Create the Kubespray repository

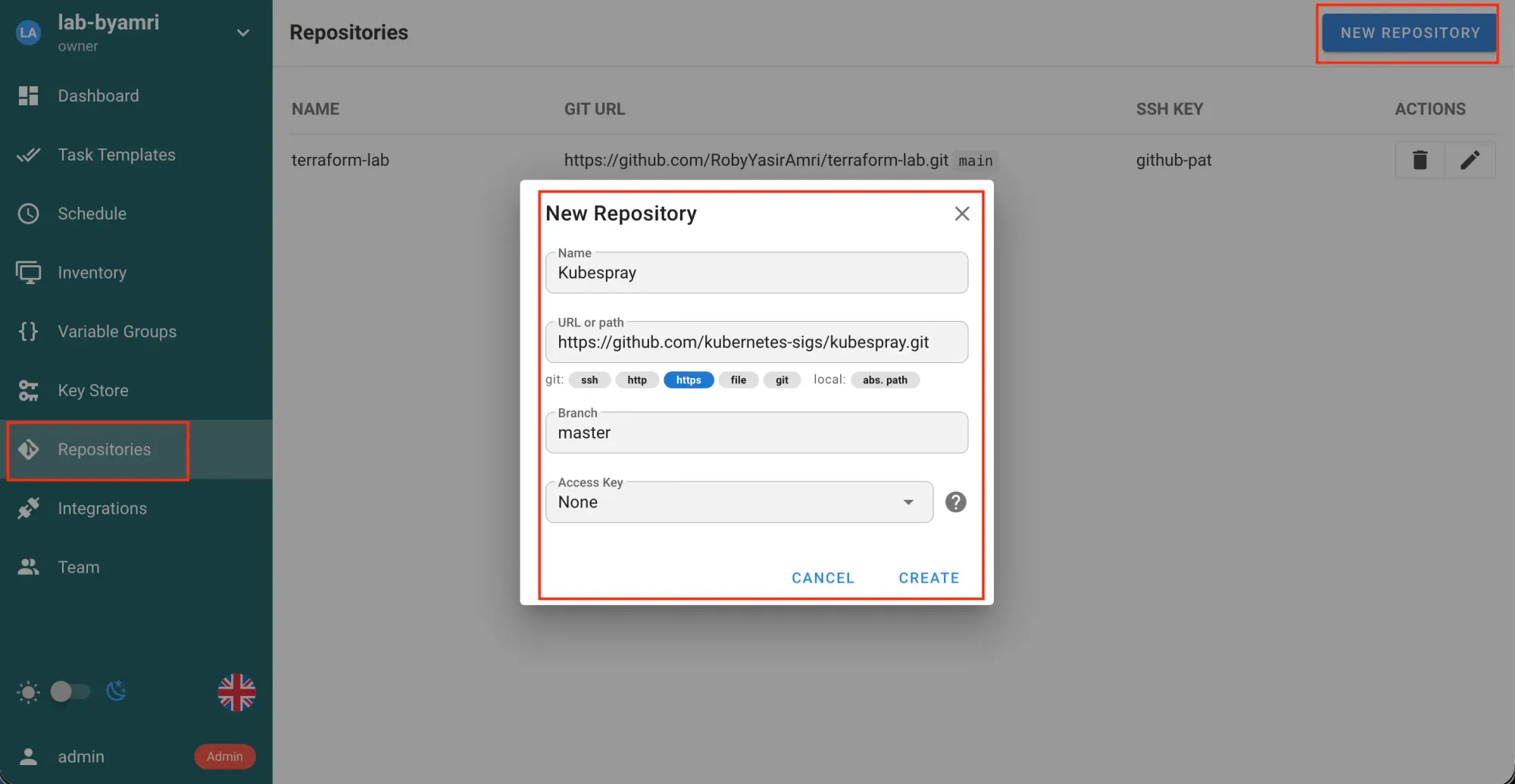tap(929, 577)
